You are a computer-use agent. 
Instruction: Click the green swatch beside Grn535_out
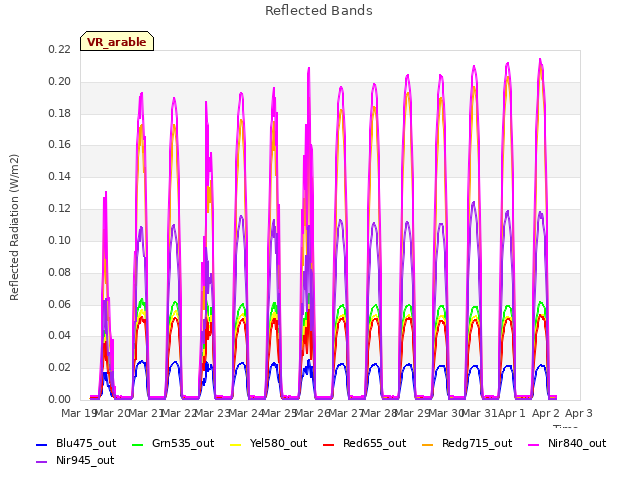tap(138, 444)
